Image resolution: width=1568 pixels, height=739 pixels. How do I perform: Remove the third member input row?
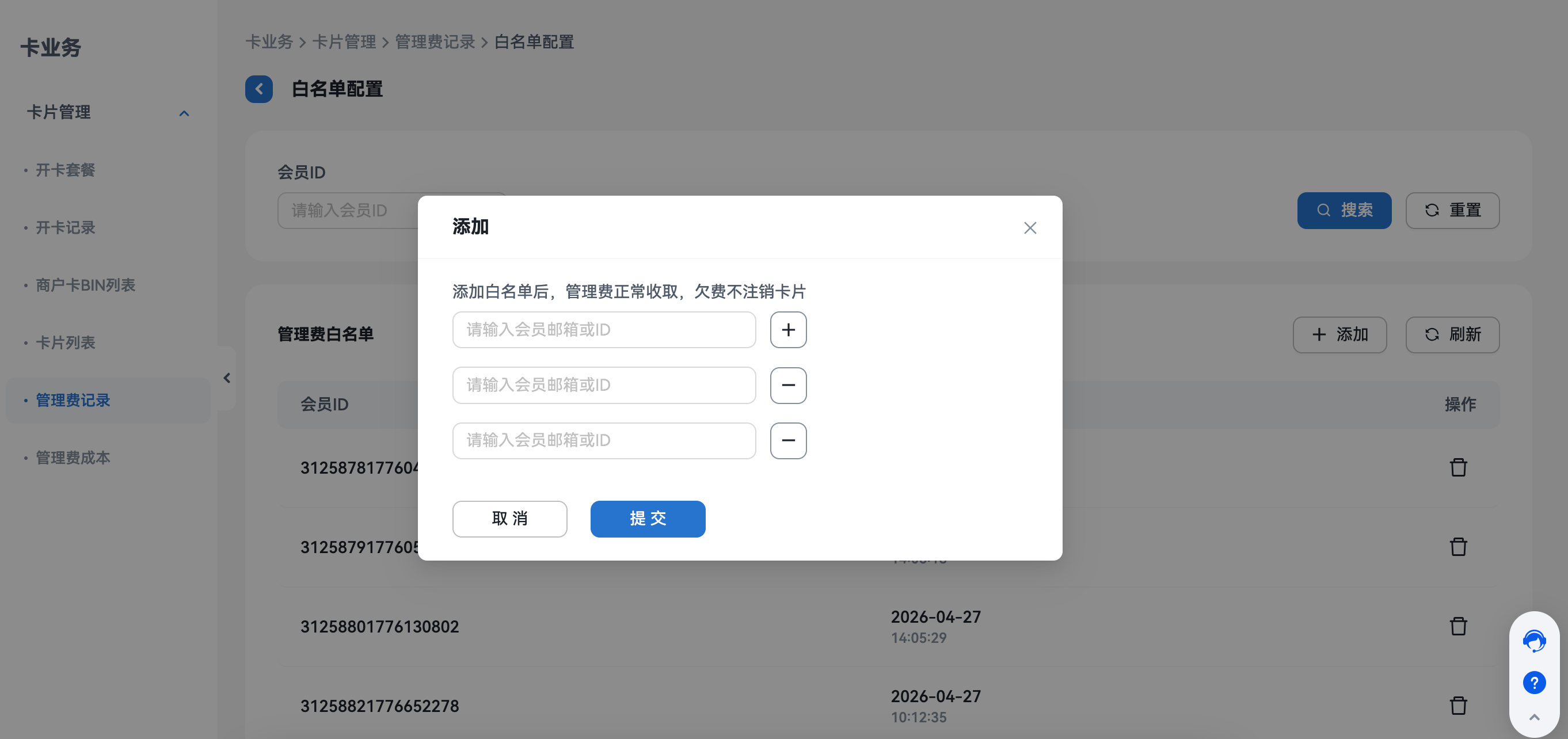click(788, 441)
